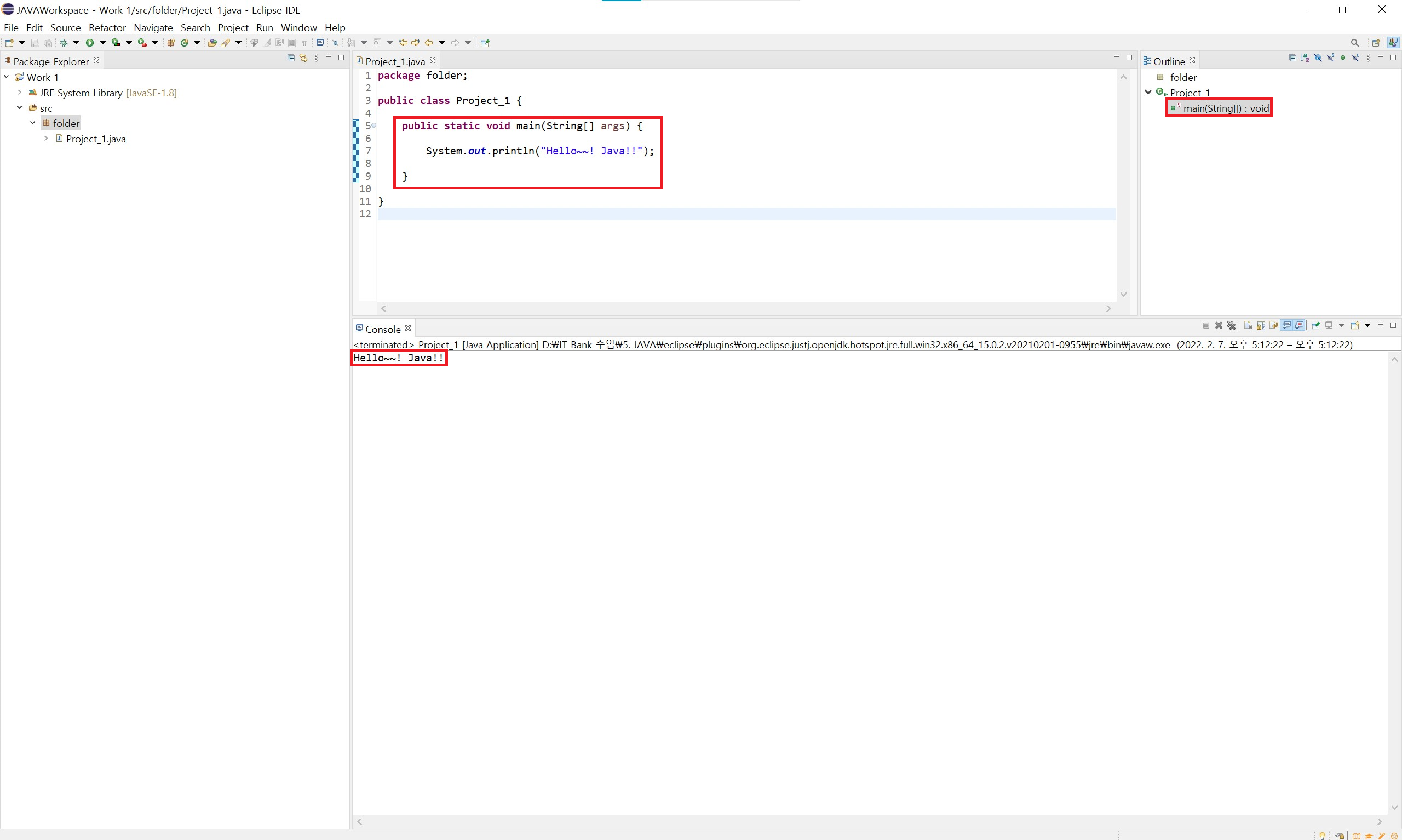Click the Debug bug icon
Viewport: 1402px width, 840px height.
pos(64,43)
